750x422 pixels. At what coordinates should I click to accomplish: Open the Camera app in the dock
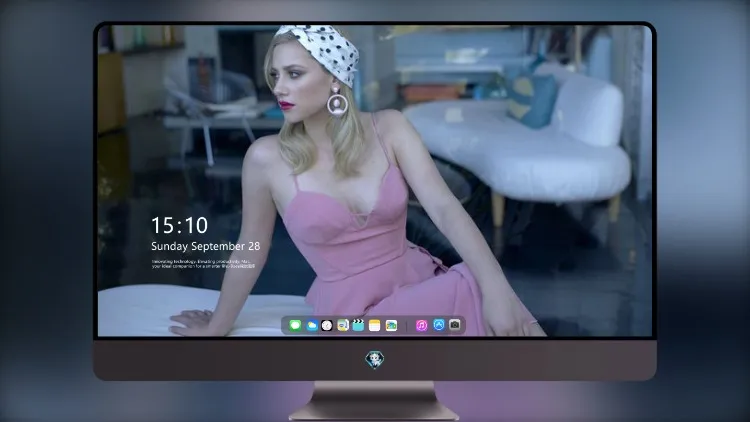(454, 325)
